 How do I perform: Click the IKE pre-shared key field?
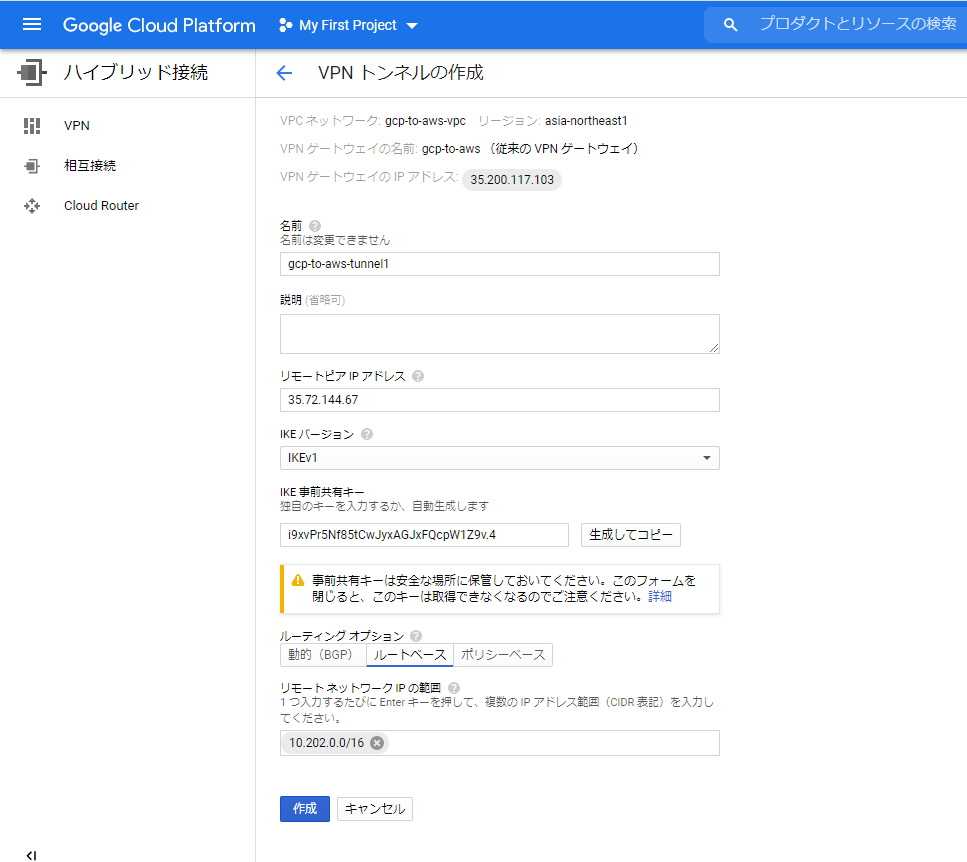pyautogui.click(x=424, y=535)
